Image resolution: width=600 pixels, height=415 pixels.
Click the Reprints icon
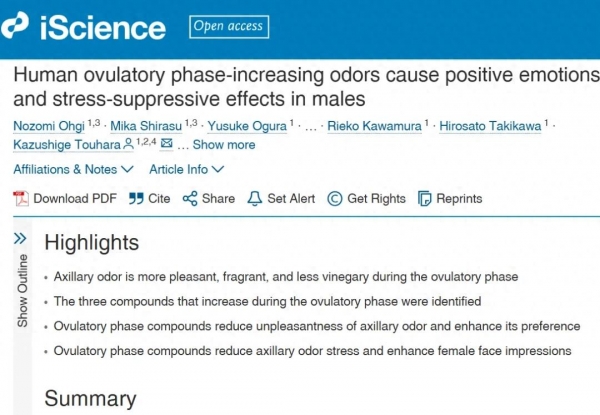[x=425, y=198]
